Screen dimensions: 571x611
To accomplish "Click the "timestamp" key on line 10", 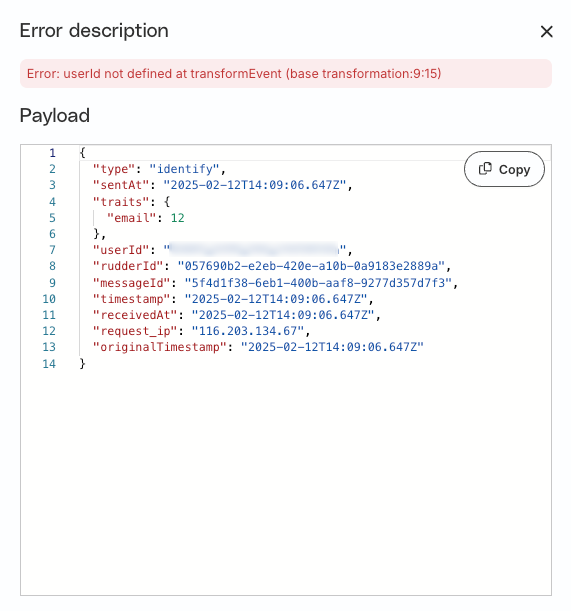I will 131,299.
